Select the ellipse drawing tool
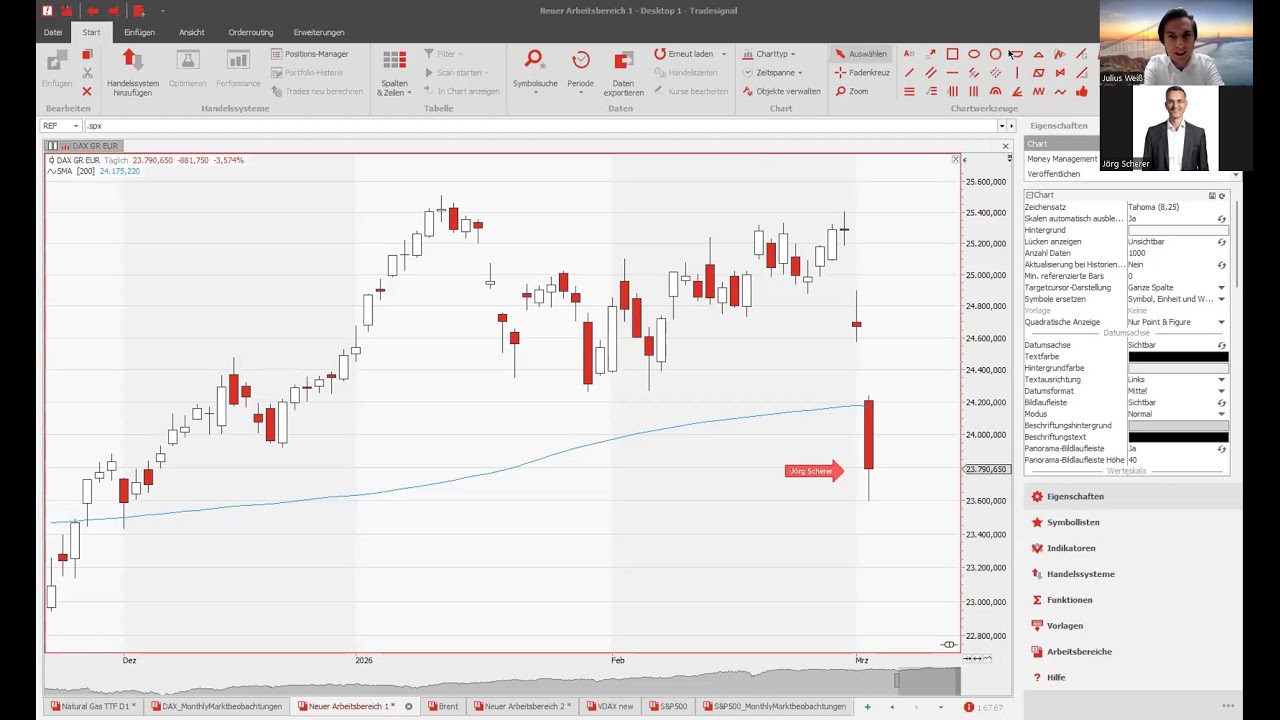 pos(973,54)
